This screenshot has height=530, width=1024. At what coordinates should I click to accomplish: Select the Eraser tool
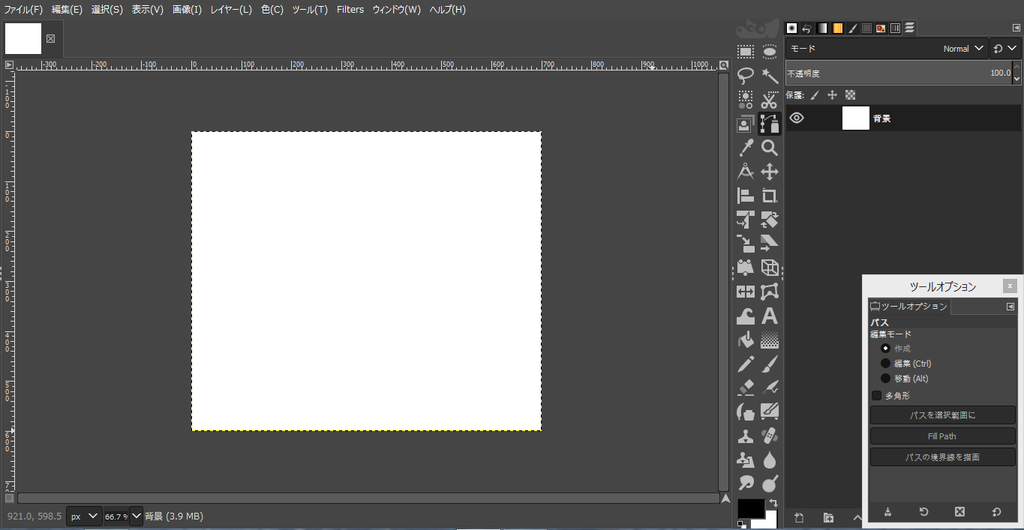tap(745, 388)
